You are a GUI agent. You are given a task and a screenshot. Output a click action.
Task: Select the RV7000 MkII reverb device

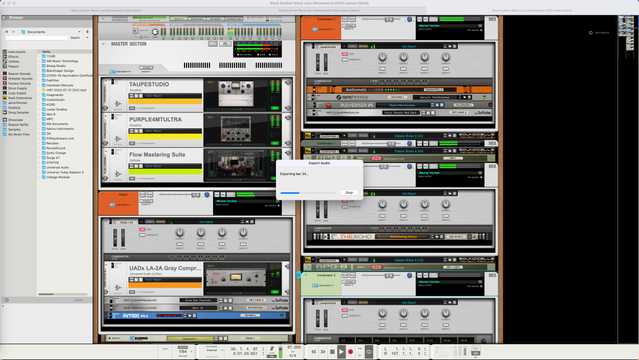point(196,316)
